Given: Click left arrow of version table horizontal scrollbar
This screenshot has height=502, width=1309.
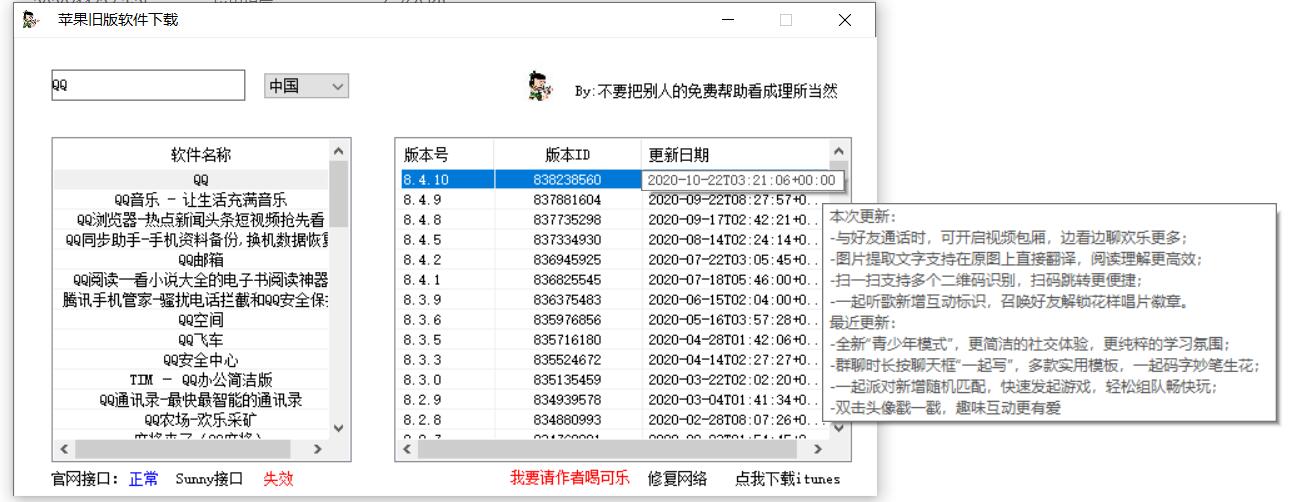Looking at the screenshot, I should click(x=406, y=449).
